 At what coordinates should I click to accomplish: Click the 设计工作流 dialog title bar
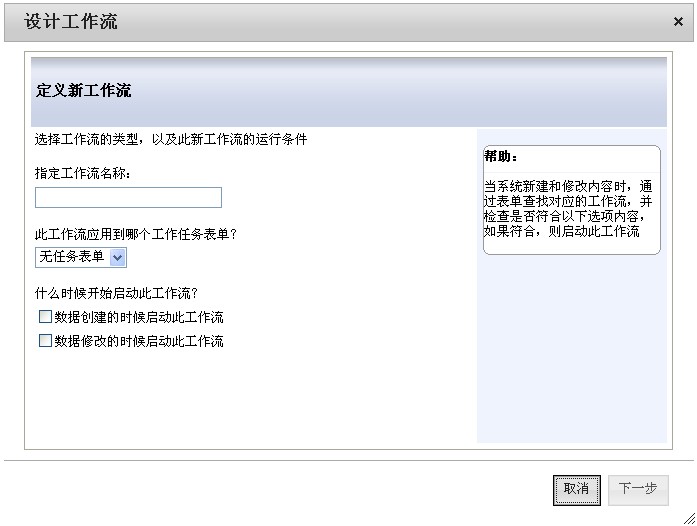300,21
